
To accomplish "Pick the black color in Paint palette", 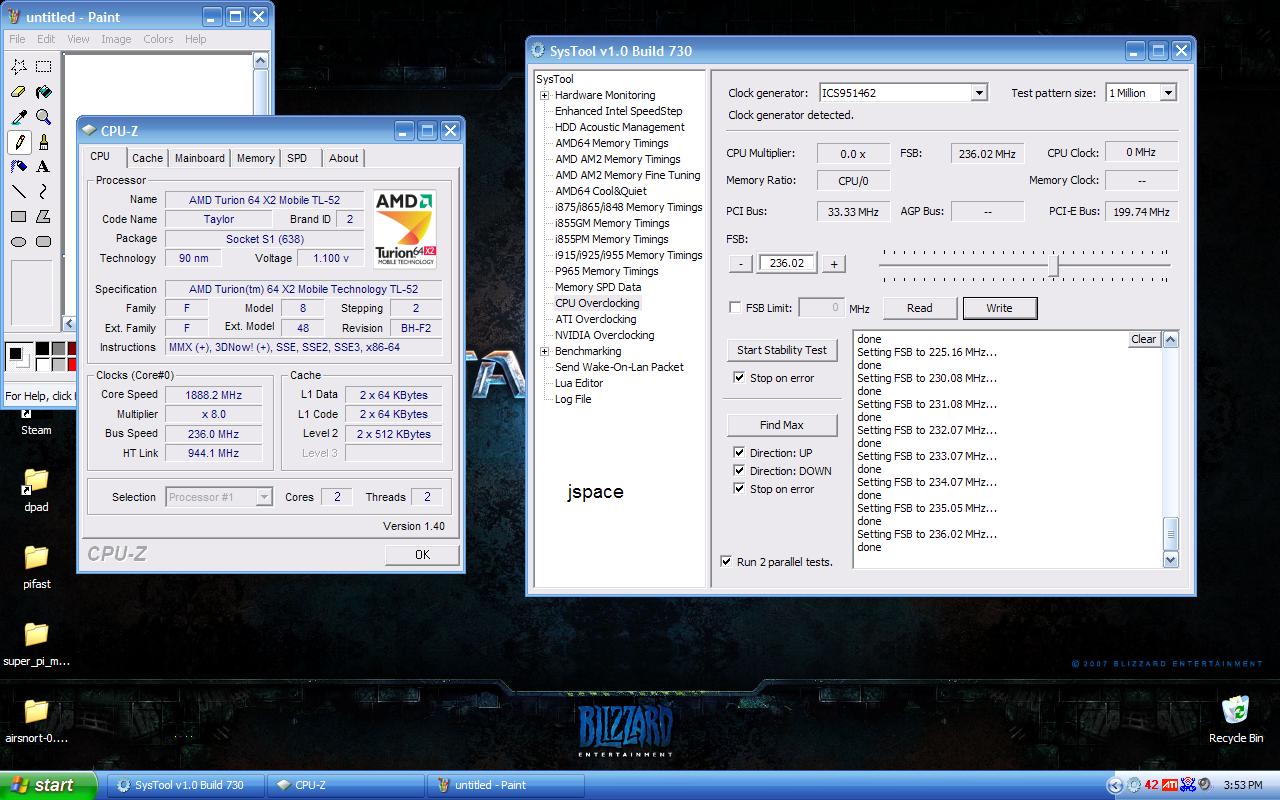I will point(43,349).
